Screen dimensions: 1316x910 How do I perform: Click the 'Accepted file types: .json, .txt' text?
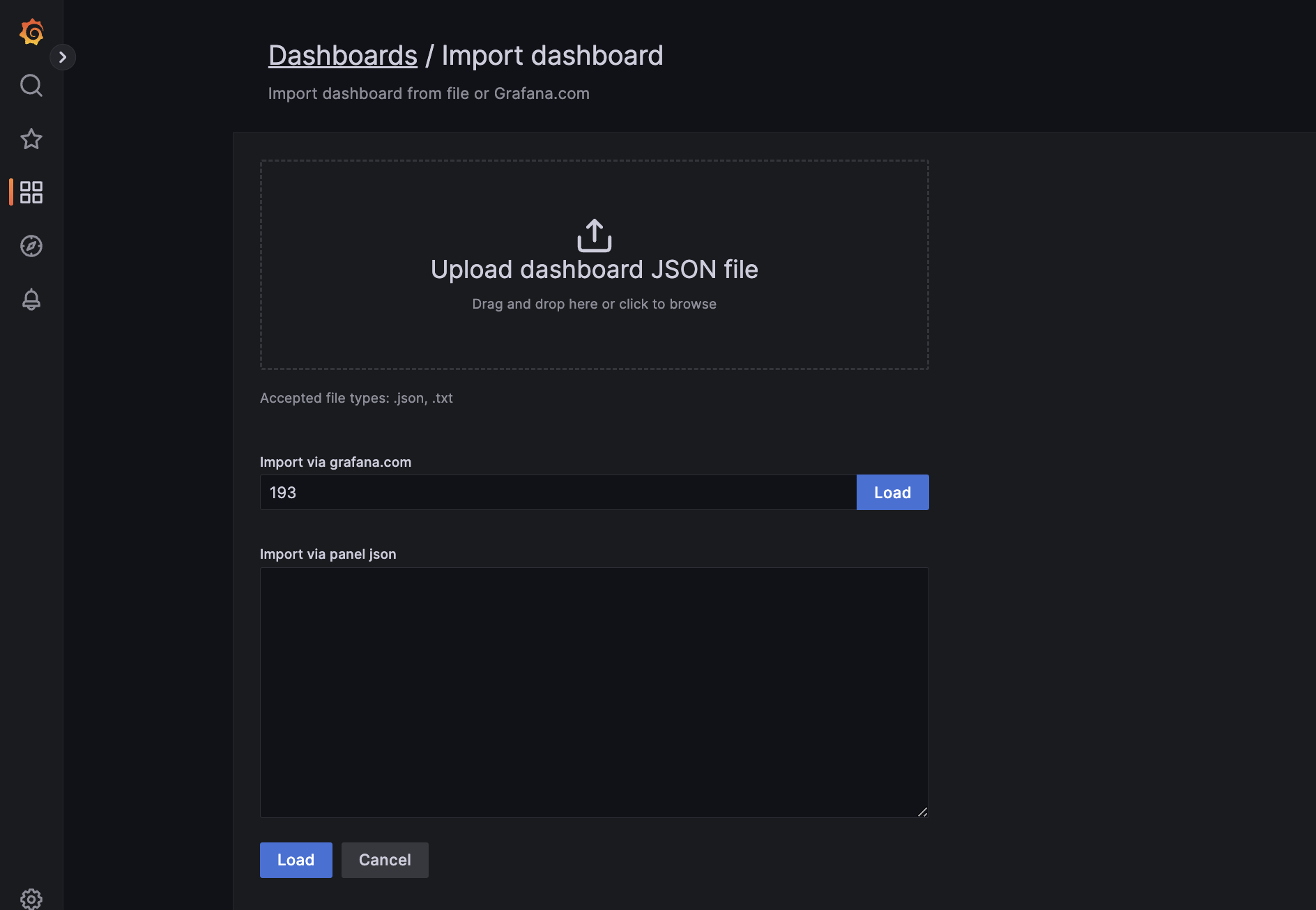(x=356, y=398)
